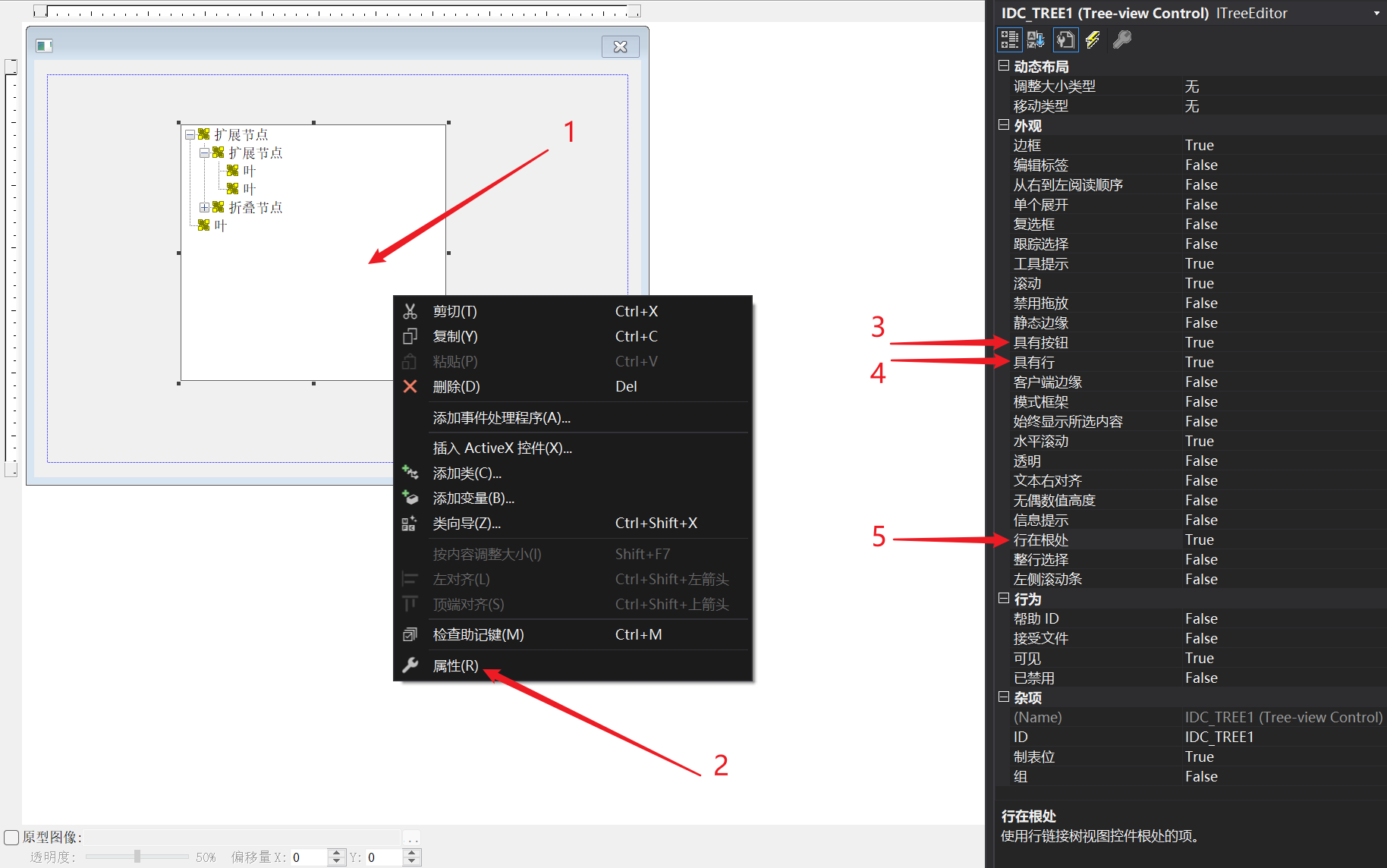Click the red X icon beside 删除(D)

click(x=410, y=386)
